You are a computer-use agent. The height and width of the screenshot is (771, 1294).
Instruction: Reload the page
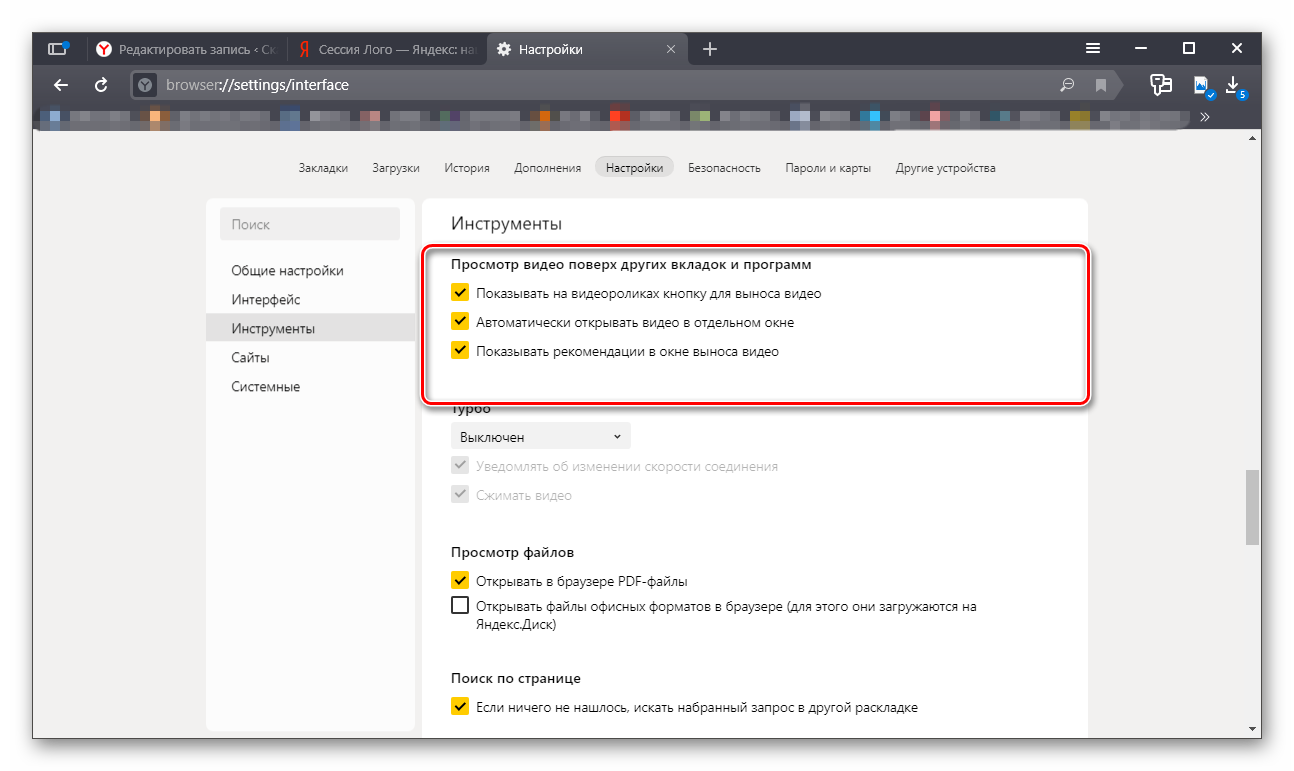pos(101,85)
